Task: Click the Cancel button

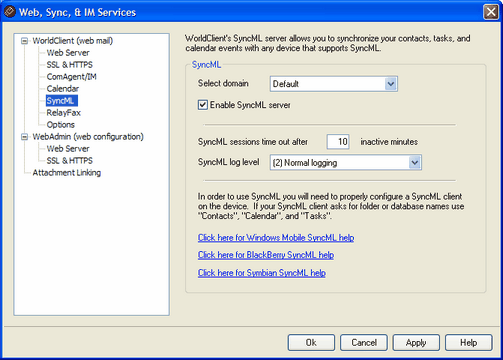Action: point(364,343)
